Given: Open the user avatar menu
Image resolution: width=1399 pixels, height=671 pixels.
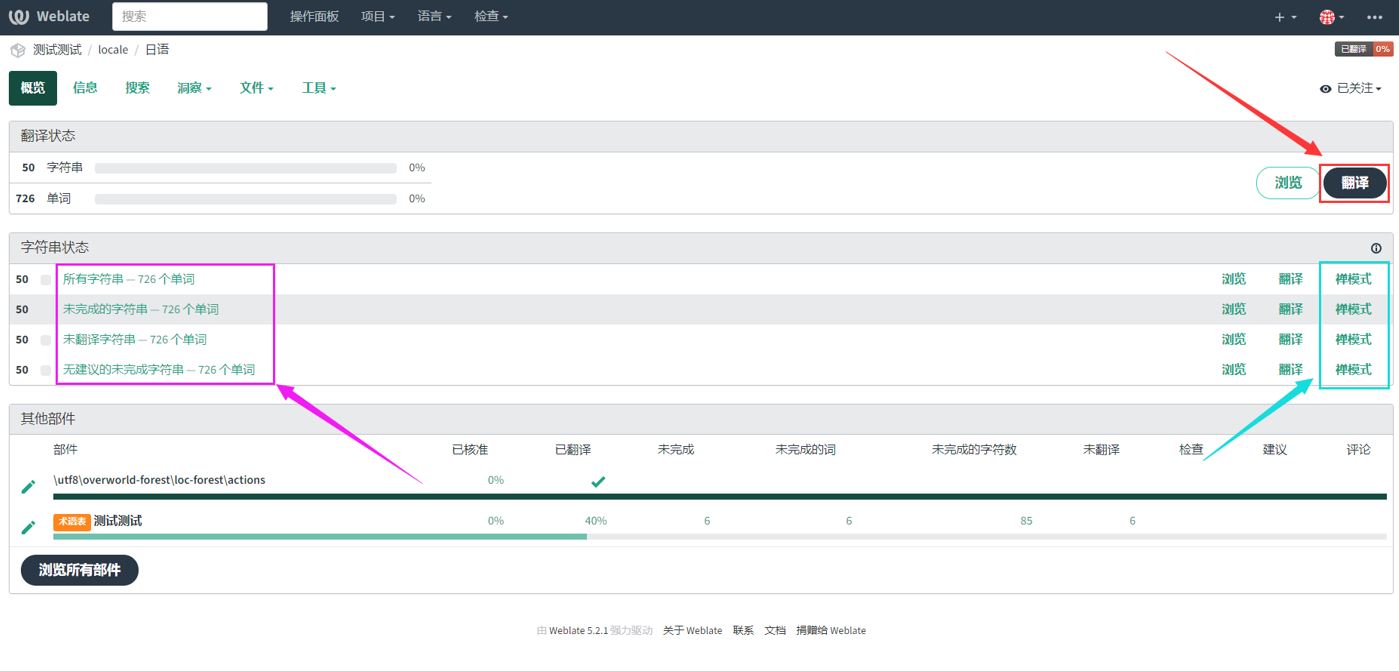Looking at the screenshot, I should point(1330,17).
